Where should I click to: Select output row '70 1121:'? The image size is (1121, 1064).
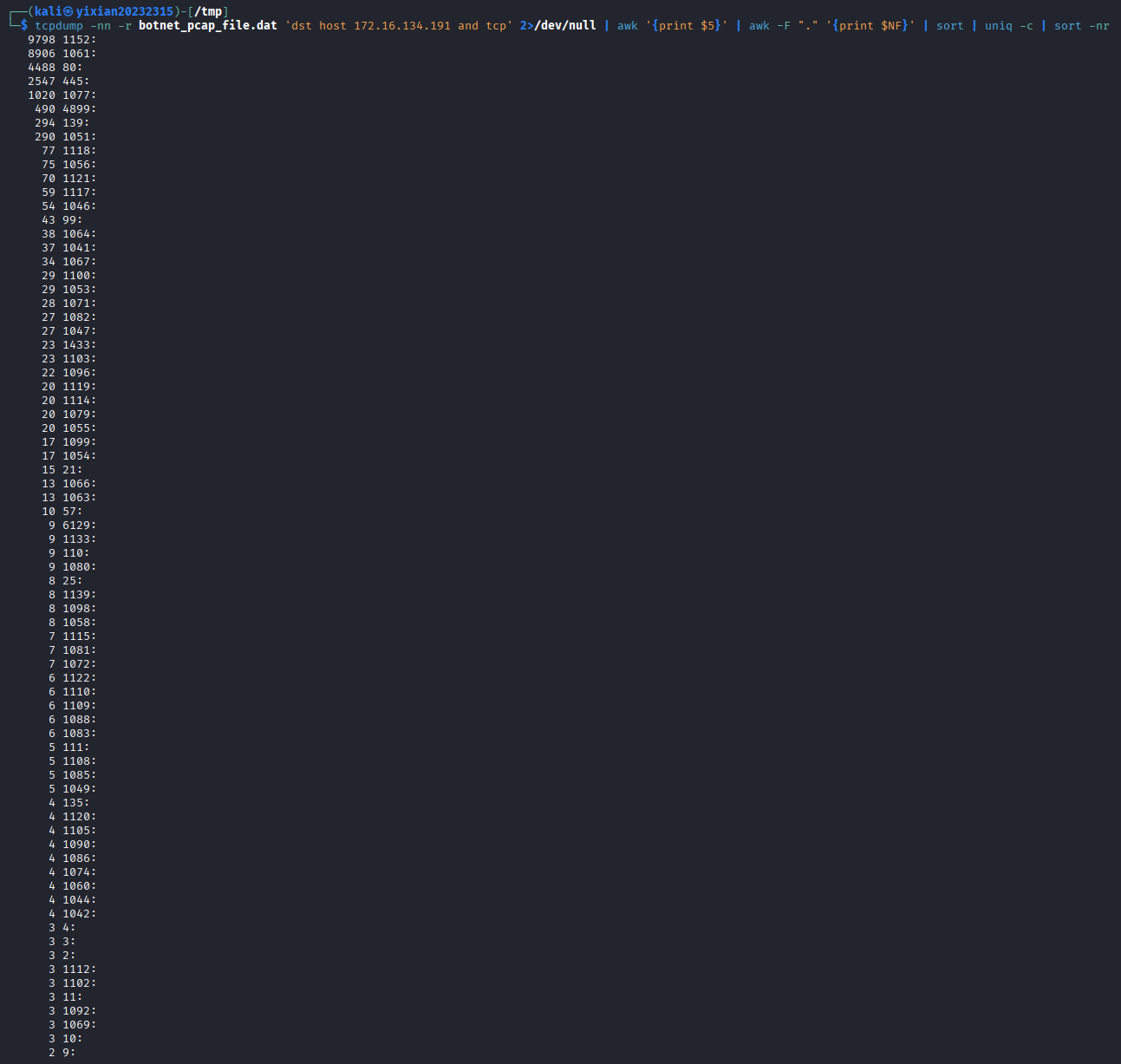pos(69,179)
